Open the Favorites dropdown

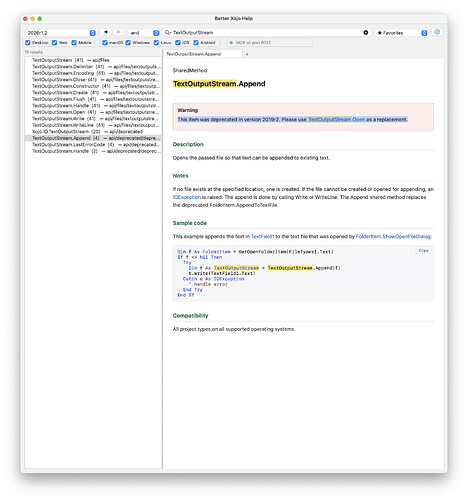click(x=401, y=33)
